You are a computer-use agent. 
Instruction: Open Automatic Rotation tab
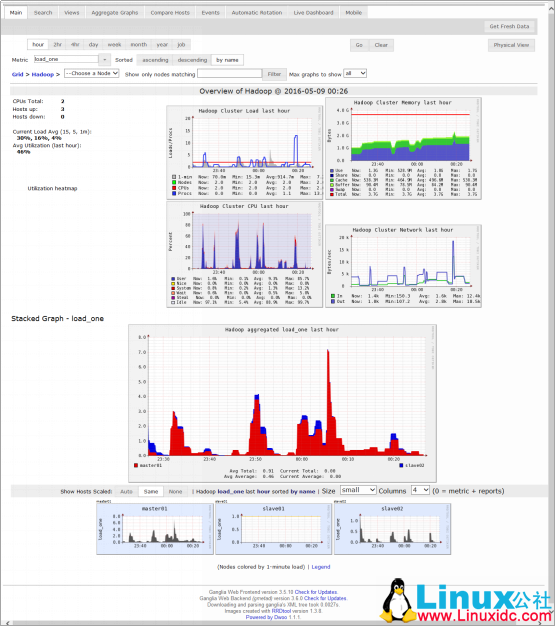[257, 13]
